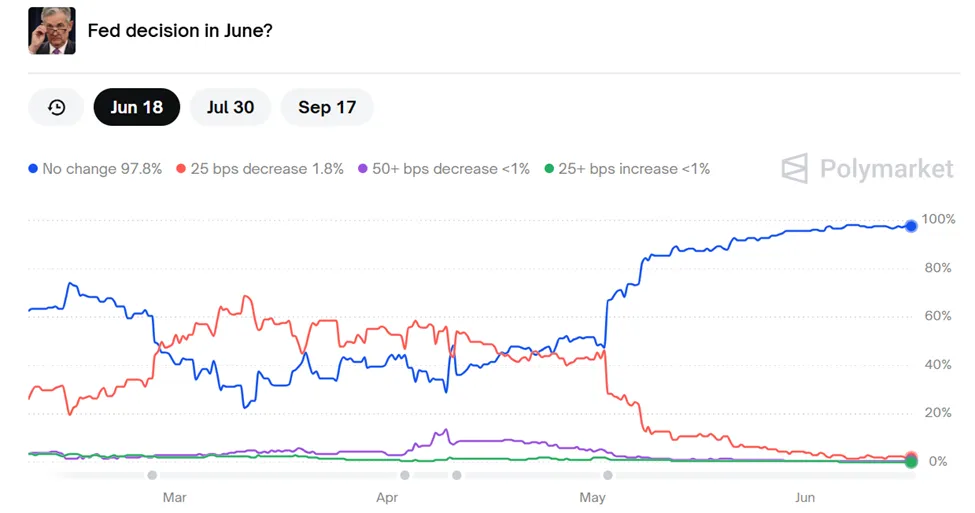This screenshot has width=975, height=513.
Task: Open the 'Fed decision in June?' title link
Action: click(180, 31)
